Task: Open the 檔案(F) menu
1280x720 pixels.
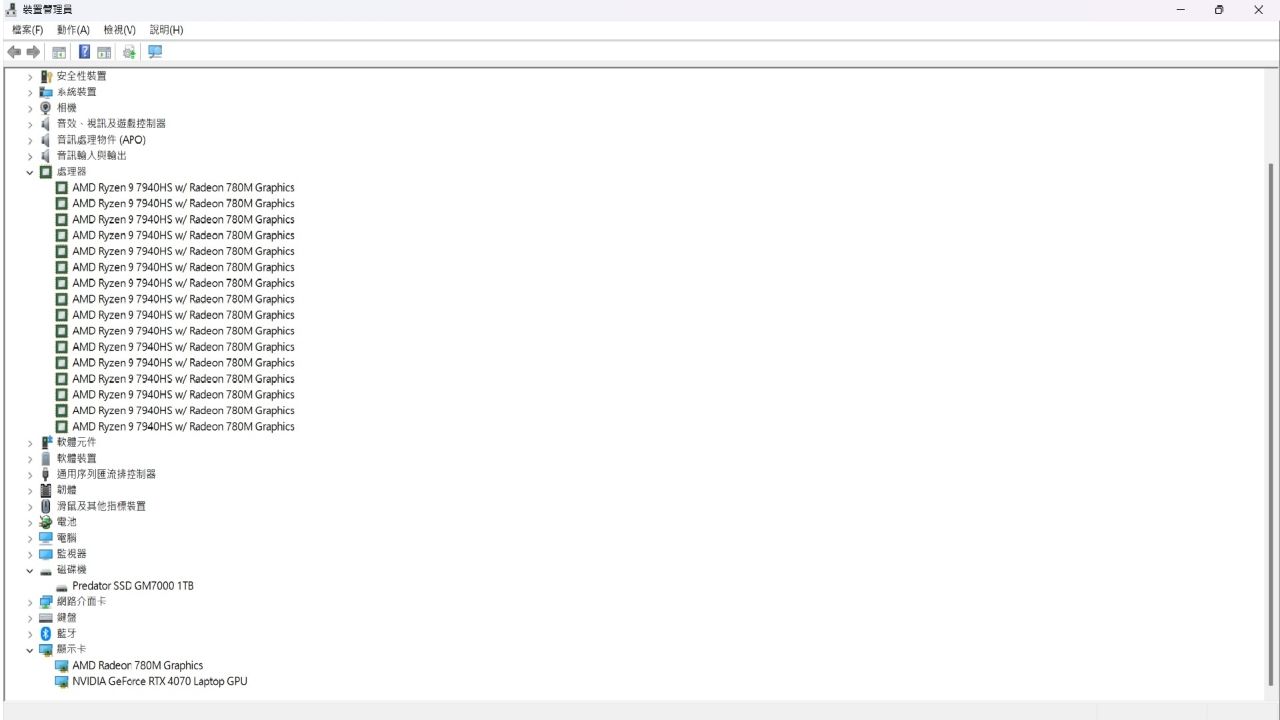Action: point(27,30)
